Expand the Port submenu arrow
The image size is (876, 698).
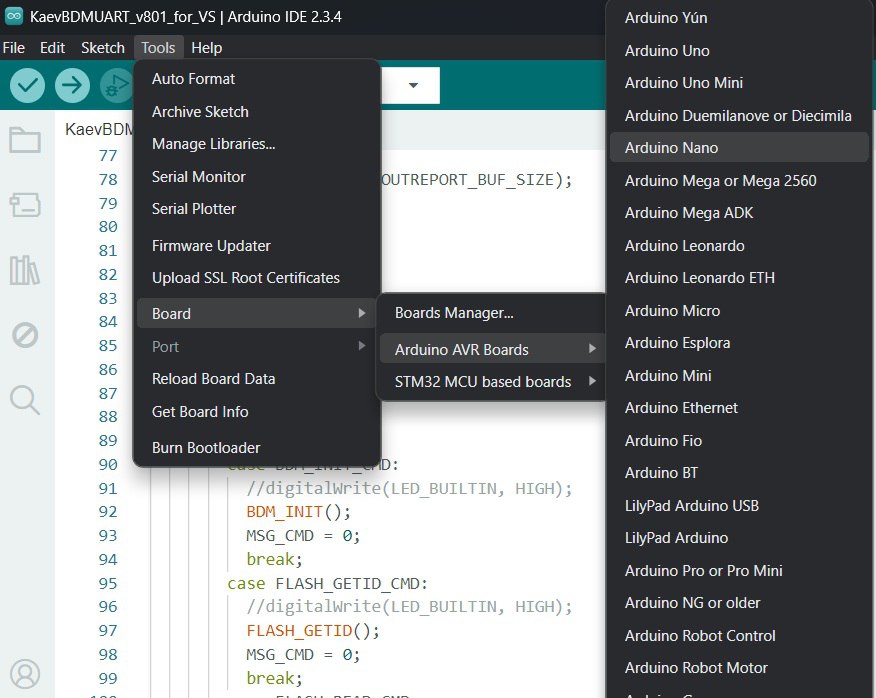coord(362,346)
